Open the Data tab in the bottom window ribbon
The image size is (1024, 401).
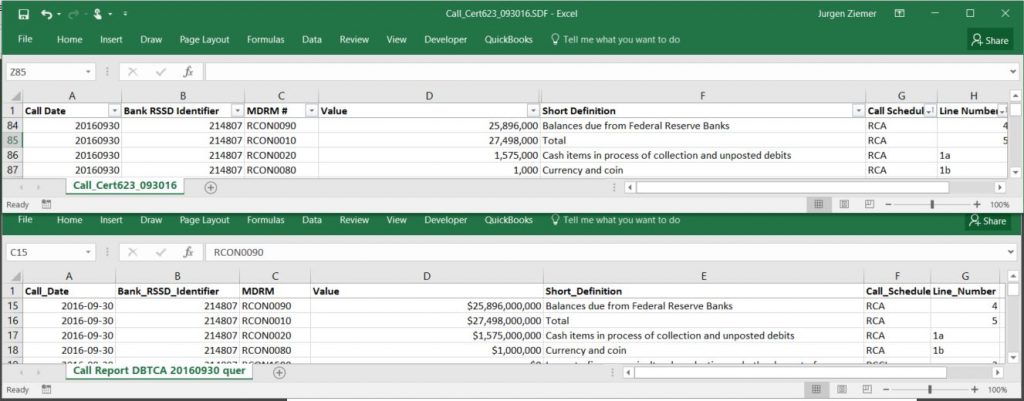[x=312, y=220]
